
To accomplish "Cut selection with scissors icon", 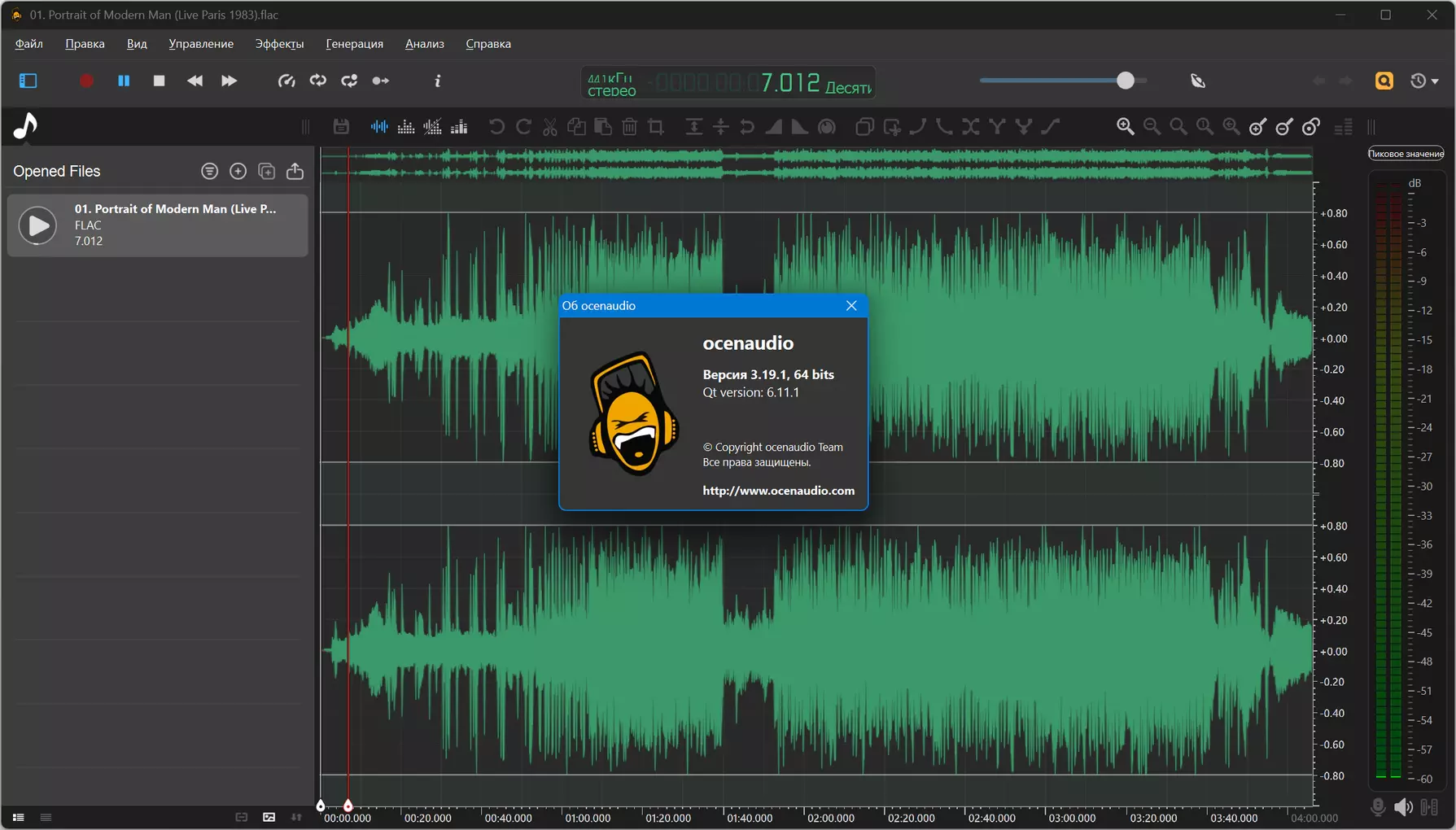I will coord(550,126).
